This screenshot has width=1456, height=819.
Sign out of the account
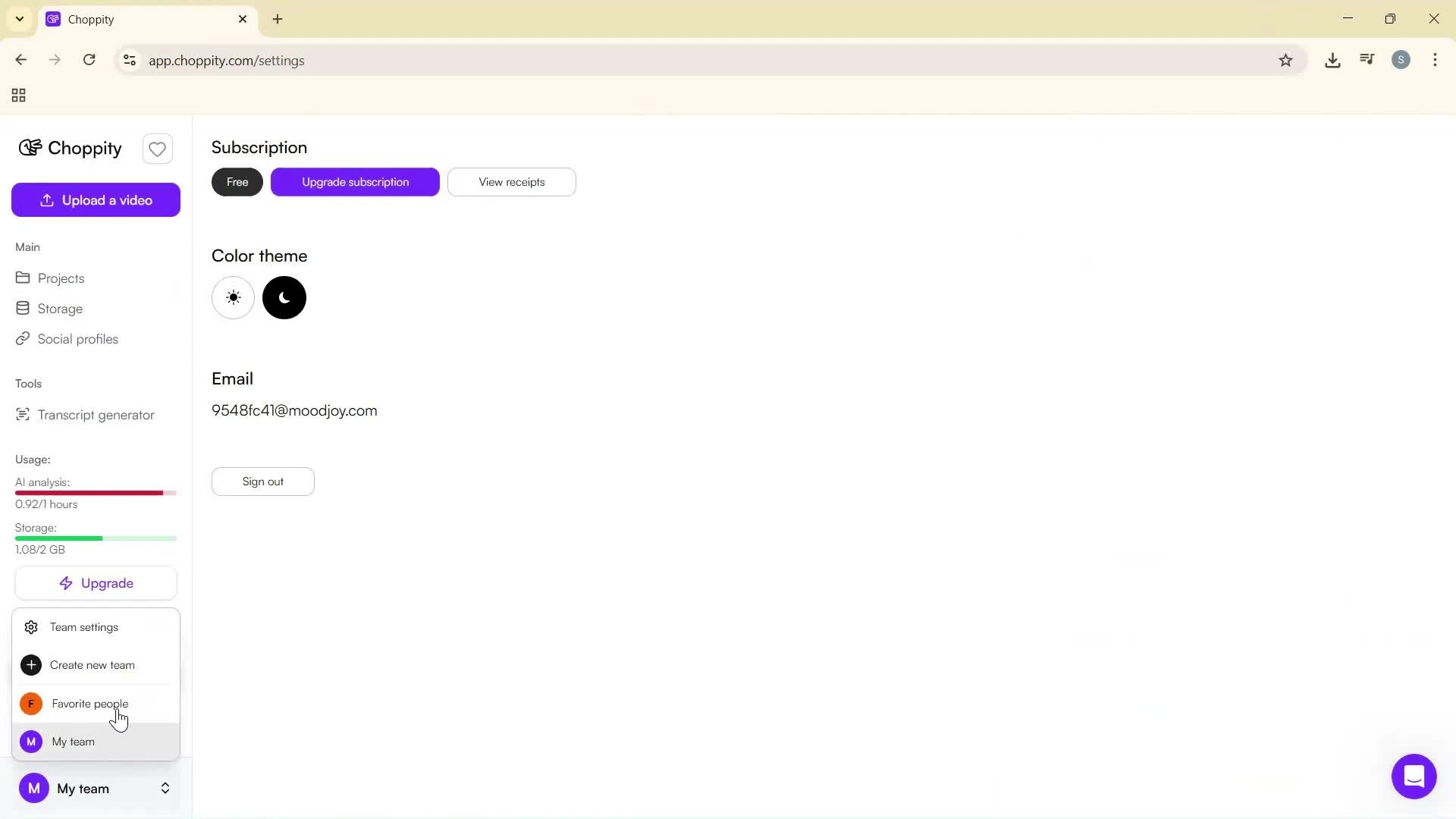click(x=262, y=481)
